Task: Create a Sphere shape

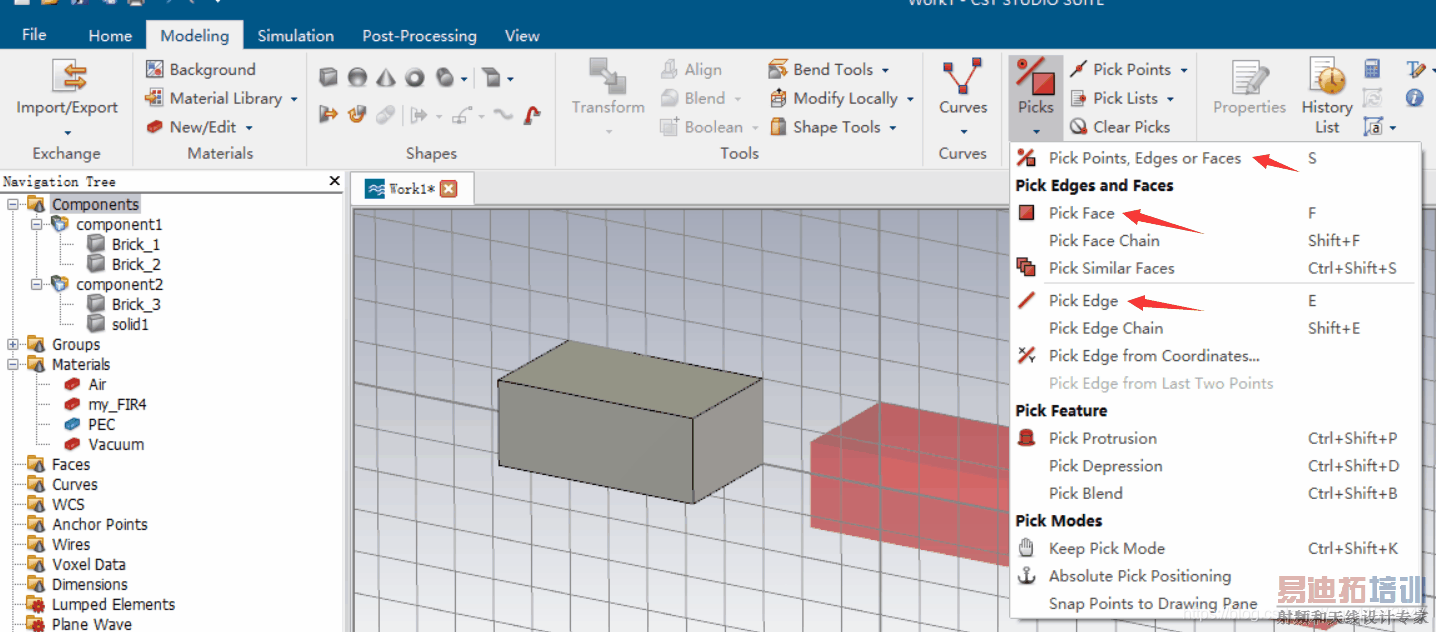Action: pos(357,78)
